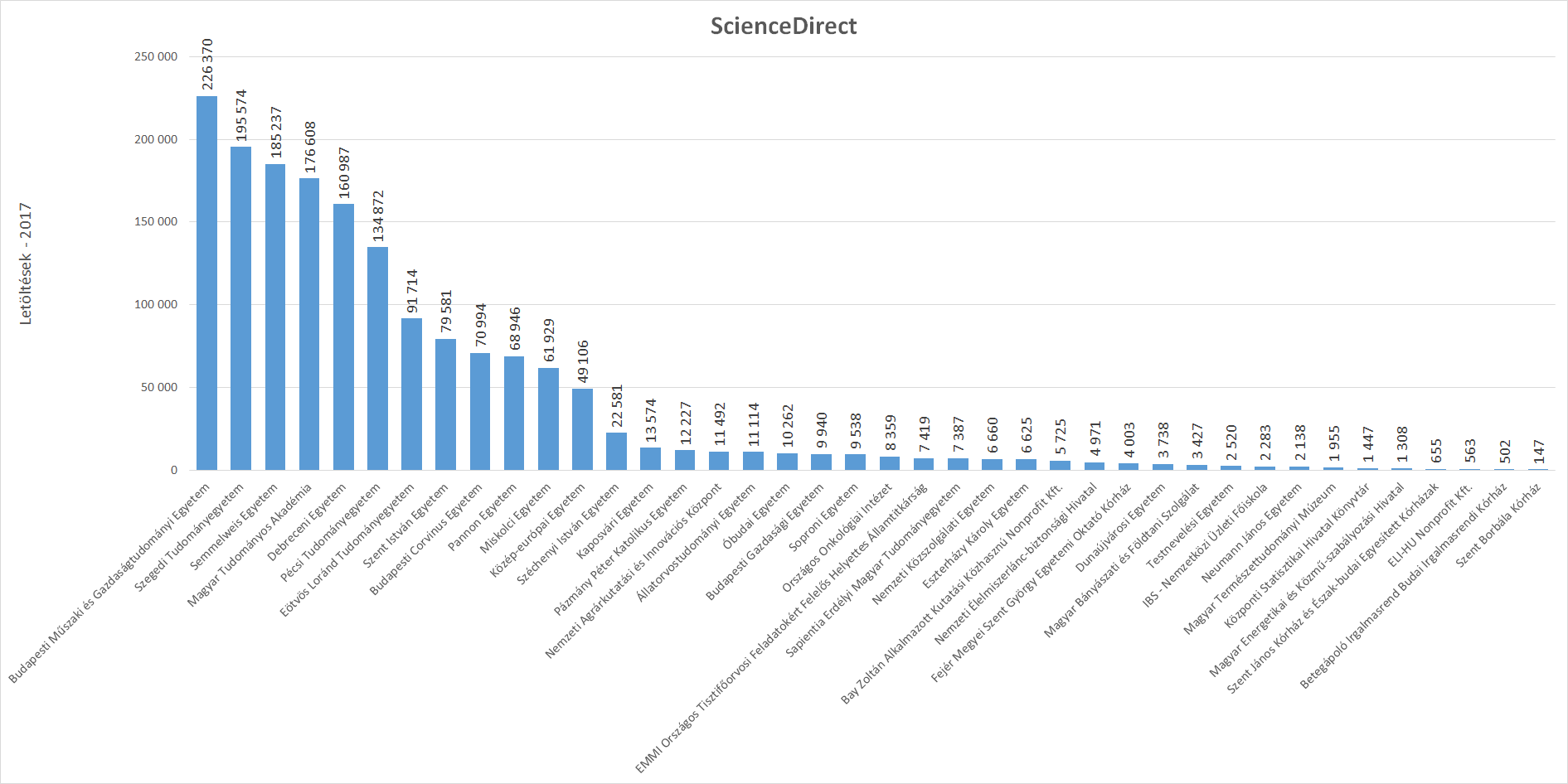The width and height of the screenshot is (1568, 784).
Task: Click the data label 68 946
Action: pyautogui.click(x=514, y=329)
